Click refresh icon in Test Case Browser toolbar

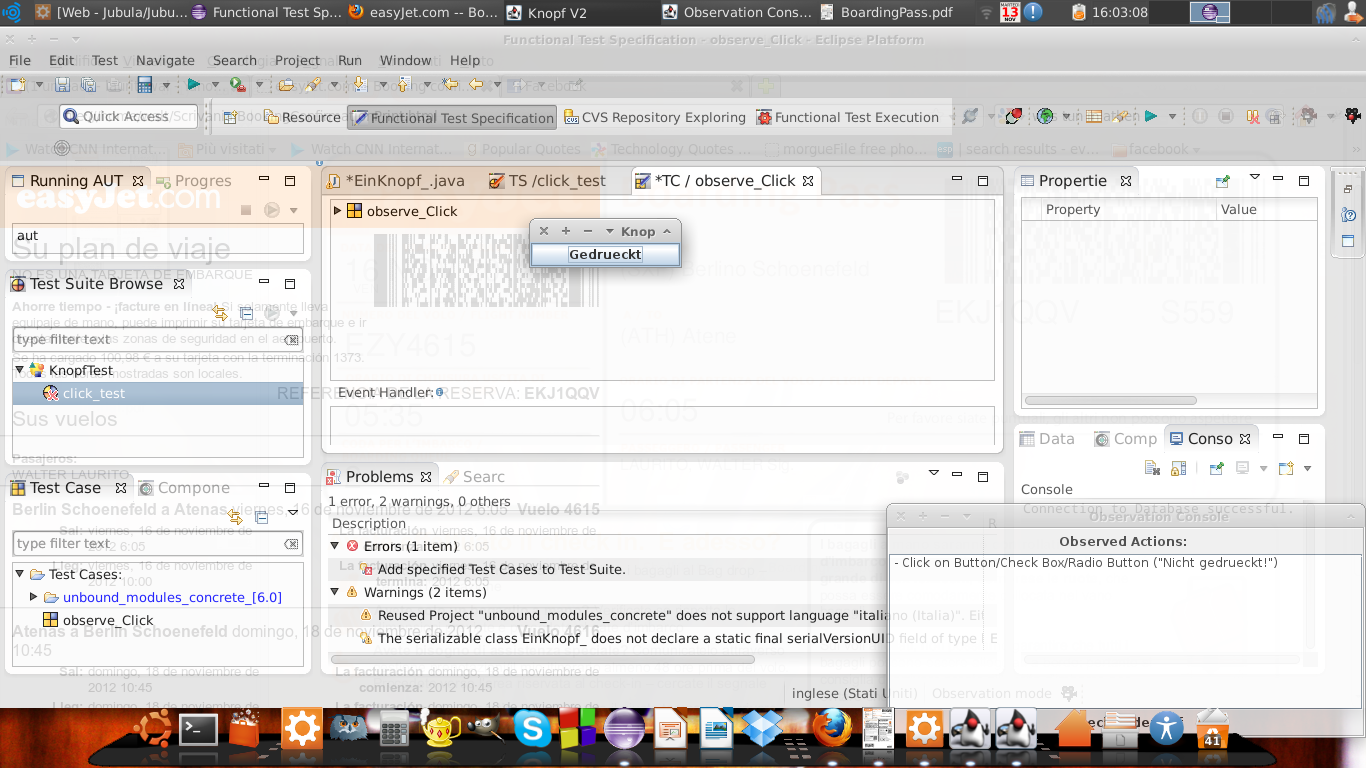(236, 517)
